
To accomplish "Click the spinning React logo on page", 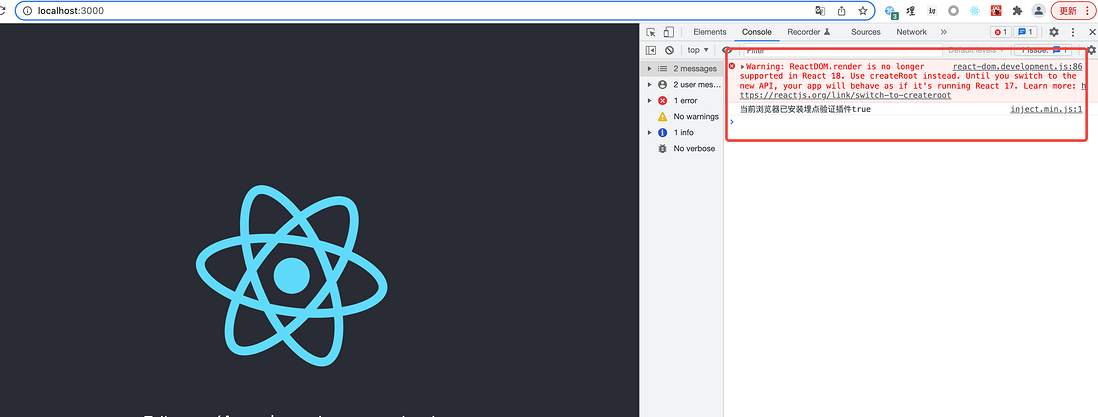I will [291, 275].
